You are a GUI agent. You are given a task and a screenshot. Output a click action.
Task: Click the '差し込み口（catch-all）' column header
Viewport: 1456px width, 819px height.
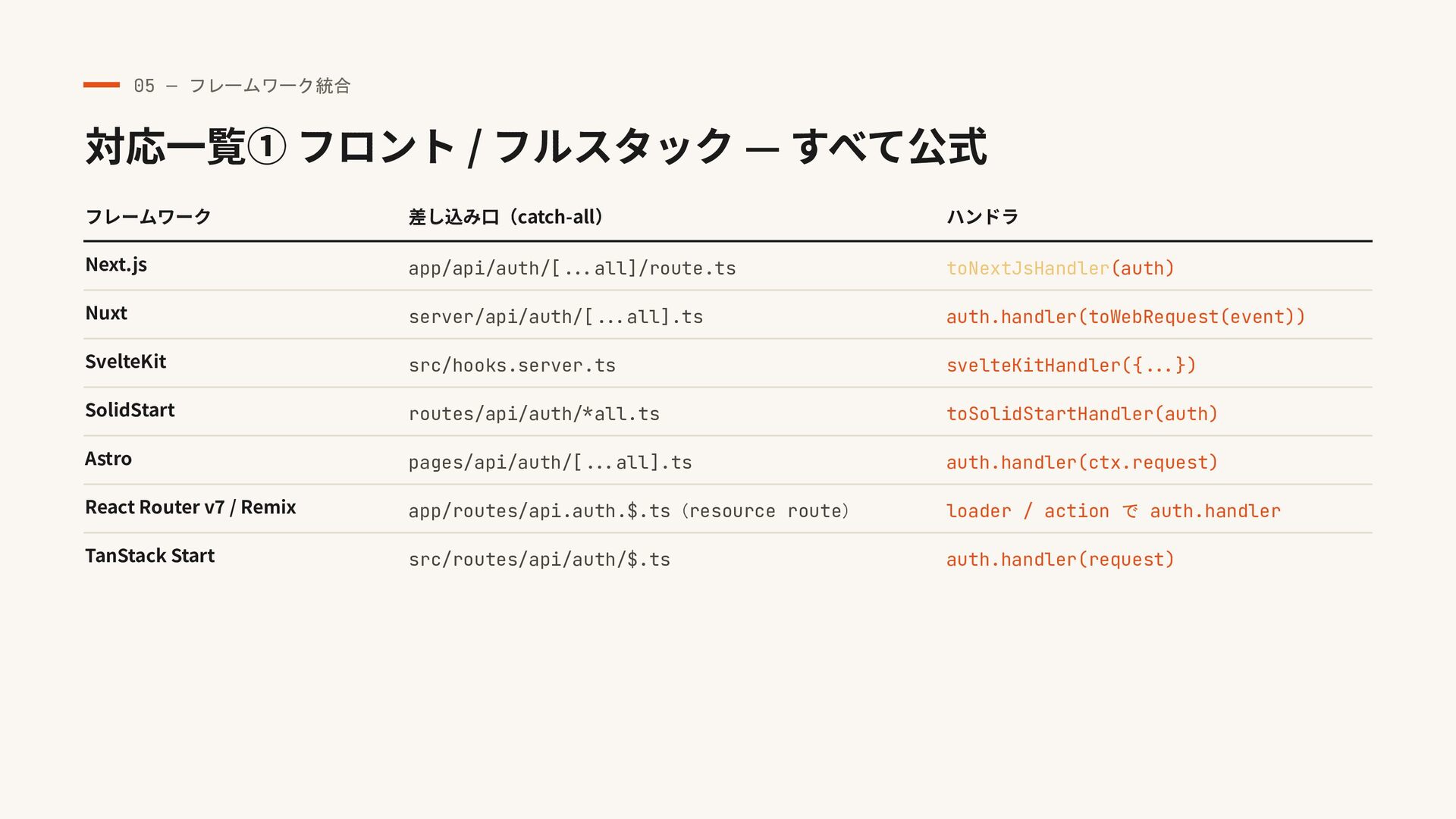click(507, 217)
